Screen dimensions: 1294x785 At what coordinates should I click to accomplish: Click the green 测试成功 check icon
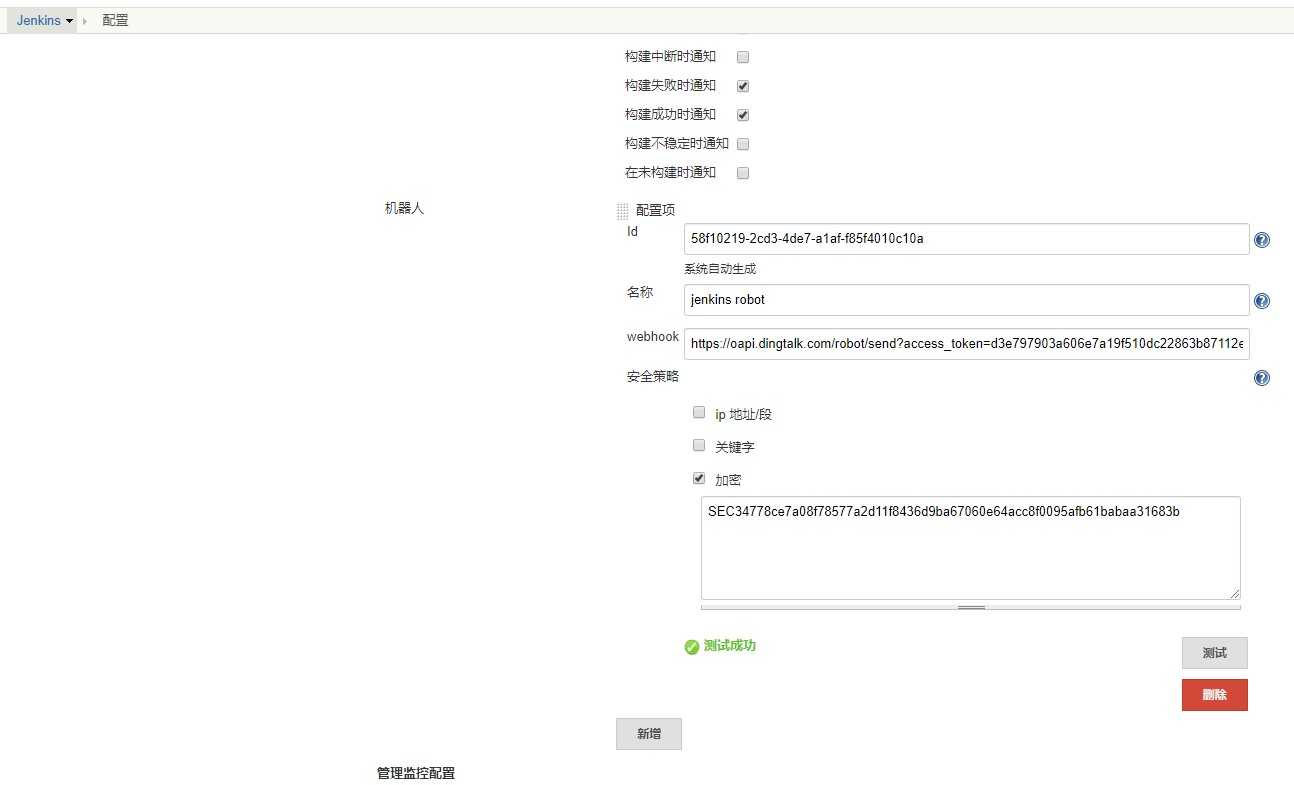pos(691,647)
